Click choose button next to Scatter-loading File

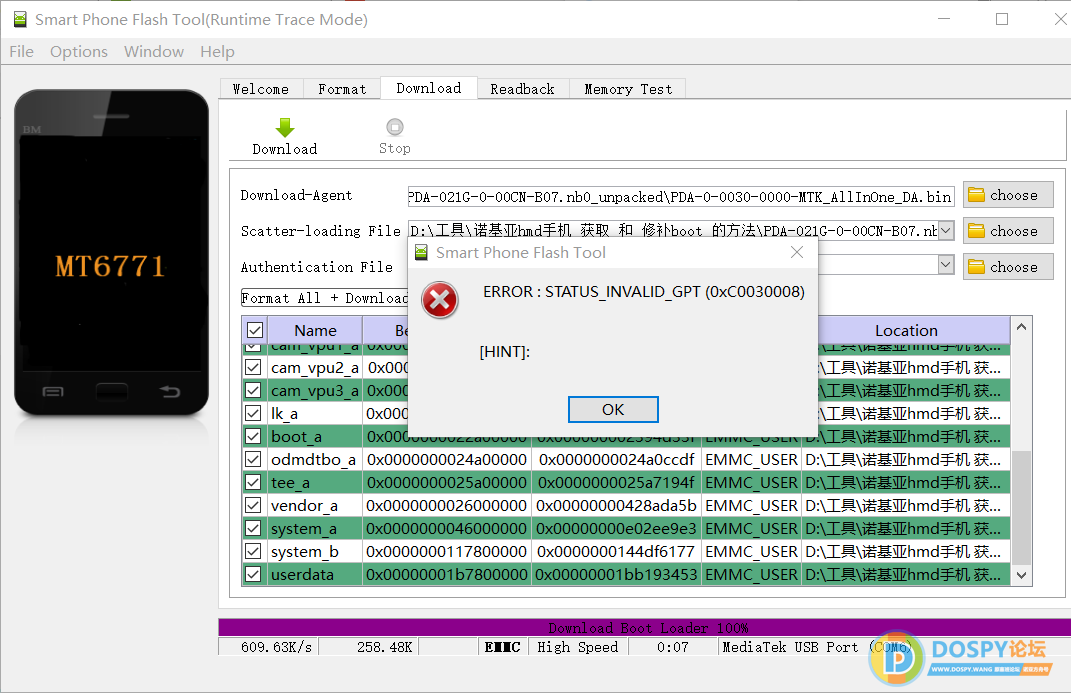coord(1008,231)
